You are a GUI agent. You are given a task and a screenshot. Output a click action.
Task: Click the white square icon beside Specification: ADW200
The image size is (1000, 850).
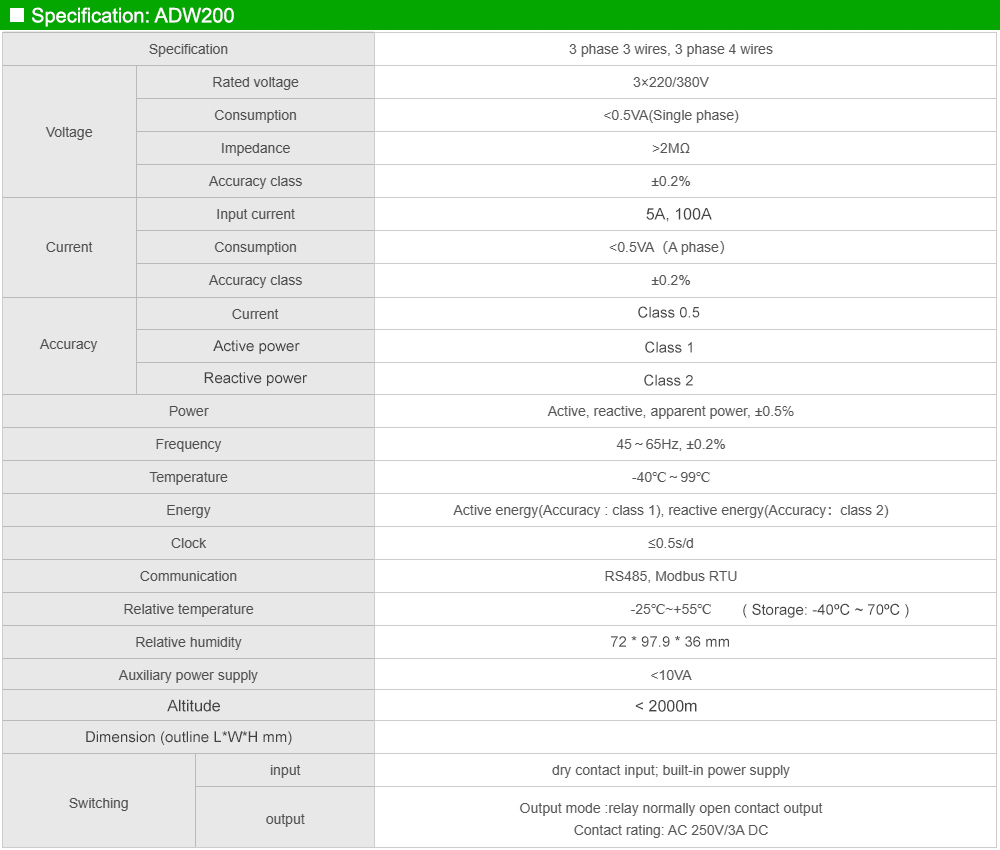(x=17, y=15)
